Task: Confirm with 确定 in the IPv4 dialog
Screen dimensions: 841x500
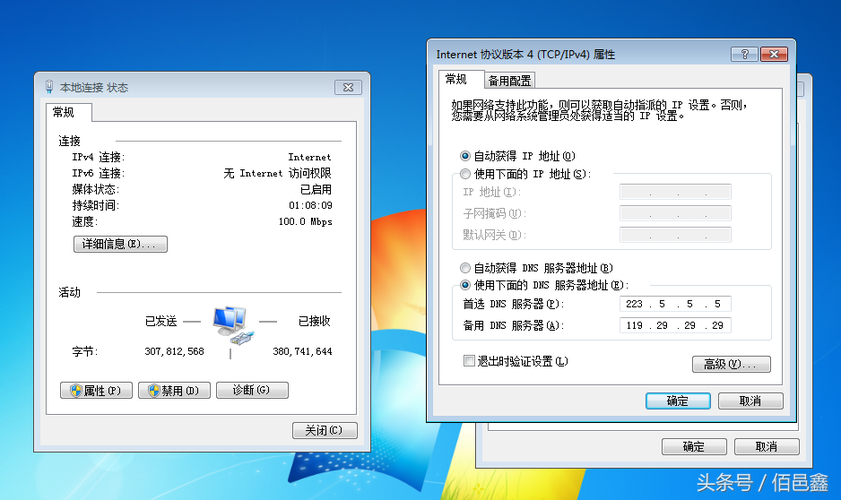Action: (678, 401)
